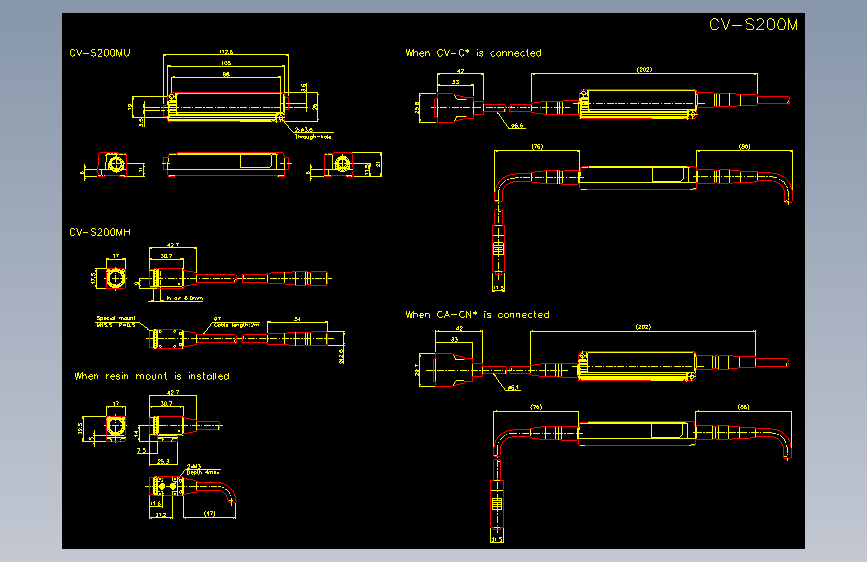Select the CV-S200MH section label
Screen dimensions: 867x562
[100, 232]
